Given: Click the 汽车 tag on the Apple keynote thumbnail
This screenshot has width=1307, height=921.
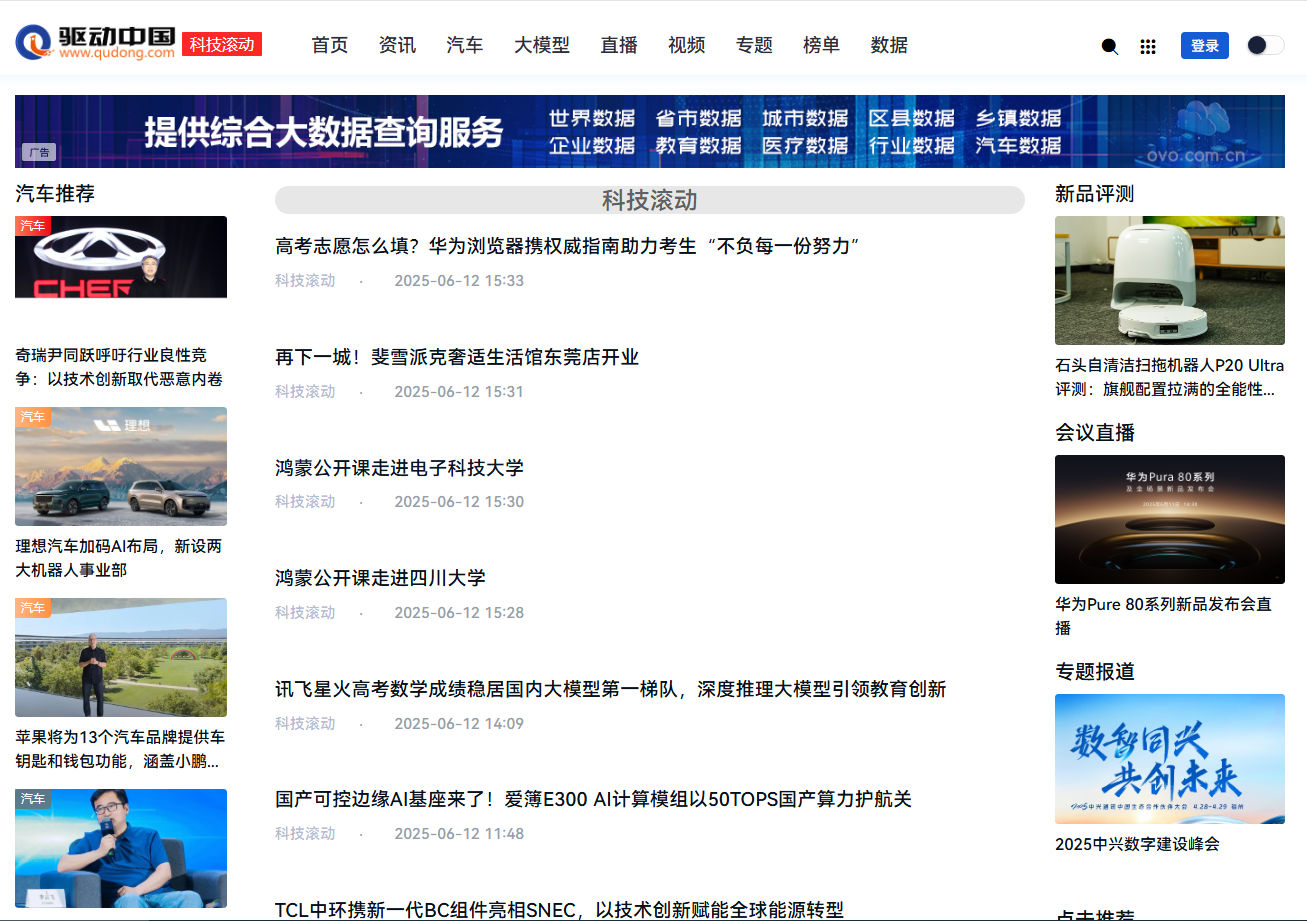Looking at the screenshot, I should (x=31, y=607).
